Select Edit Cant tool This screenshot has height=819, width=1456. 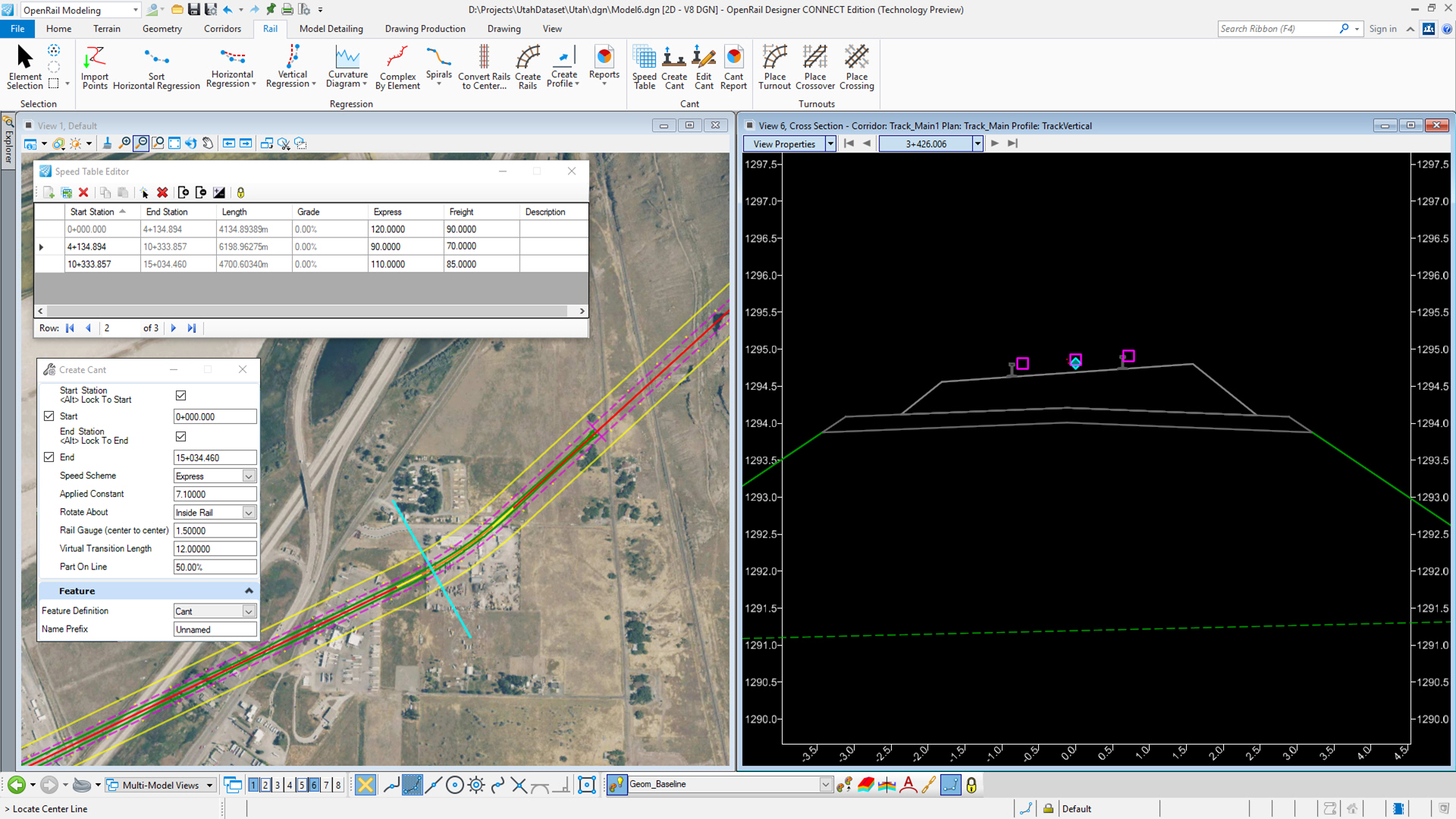click(704, 67)
